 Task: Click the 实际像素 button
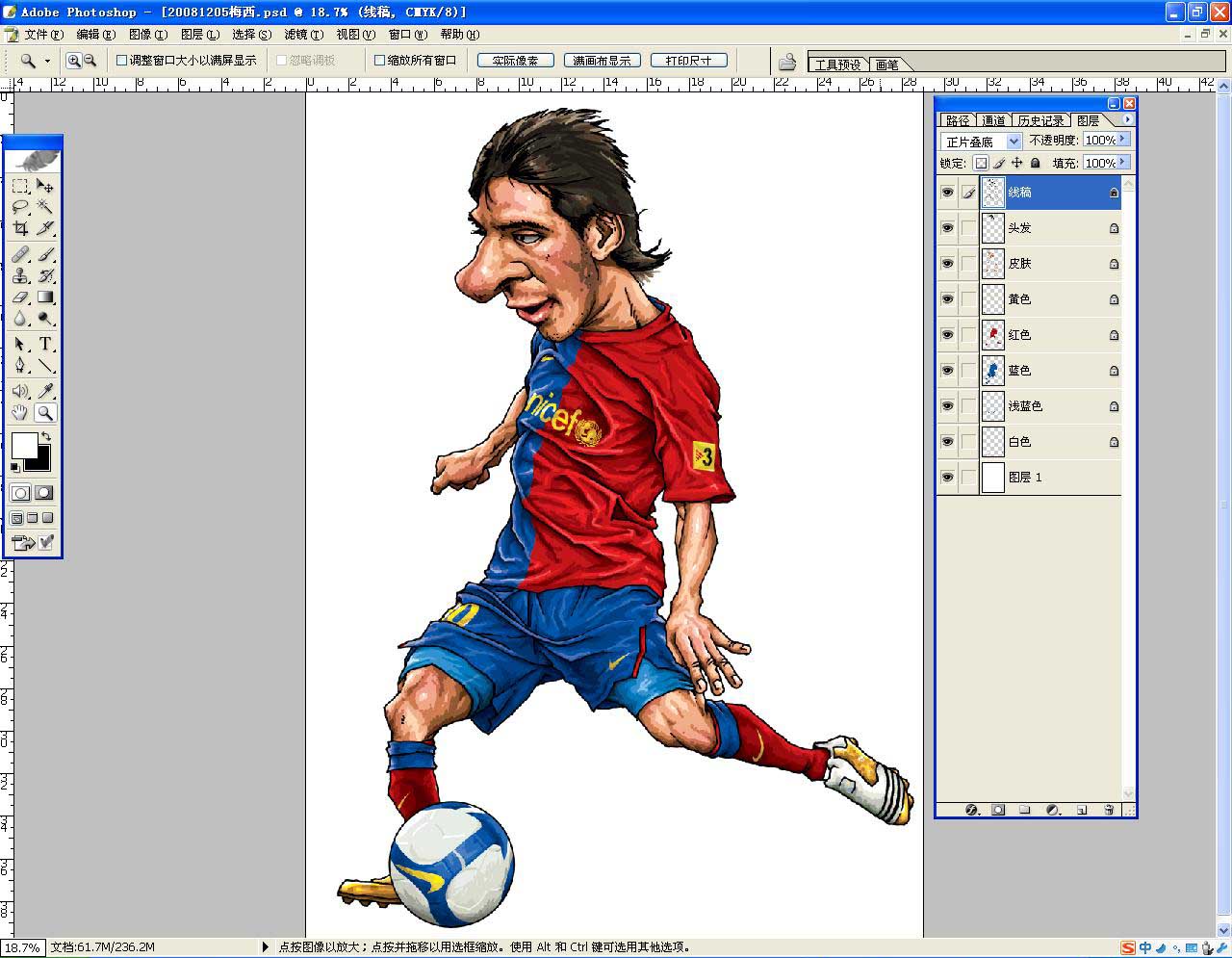pos(515,60)
